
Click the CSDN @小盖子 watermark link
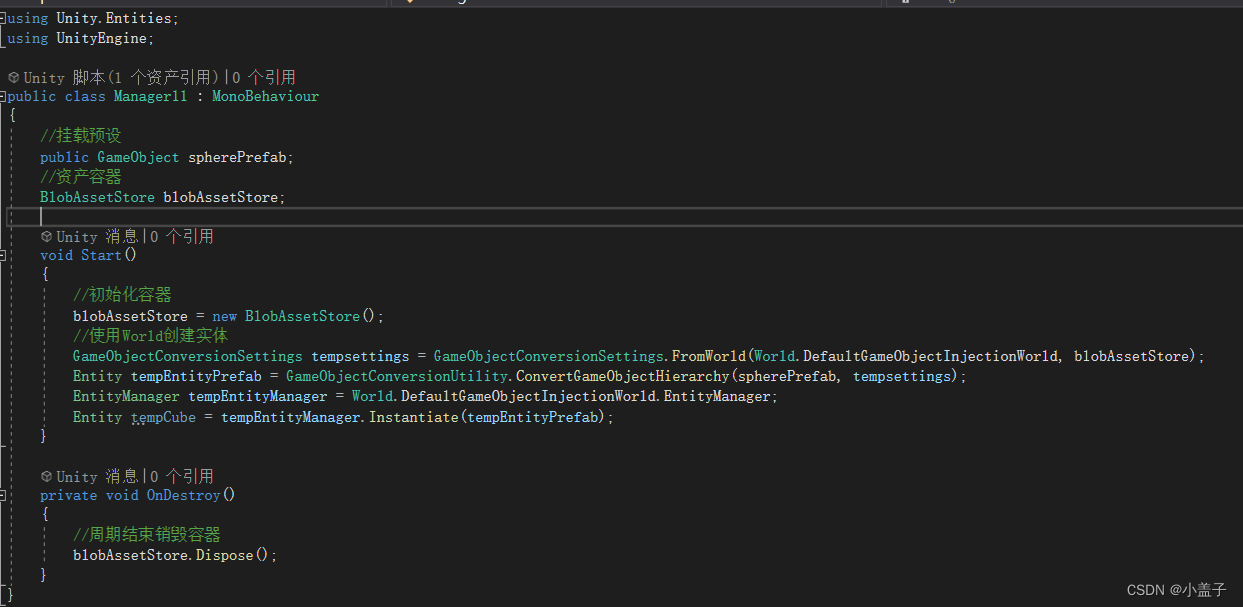[x=1176, y=589]
